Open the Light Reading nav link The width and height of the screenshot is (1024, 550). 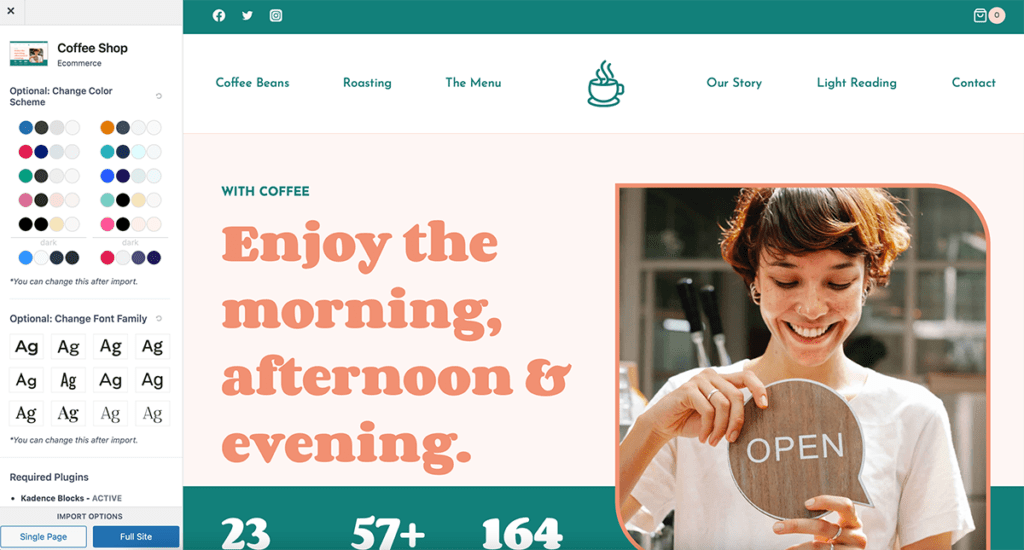point(857,83)
